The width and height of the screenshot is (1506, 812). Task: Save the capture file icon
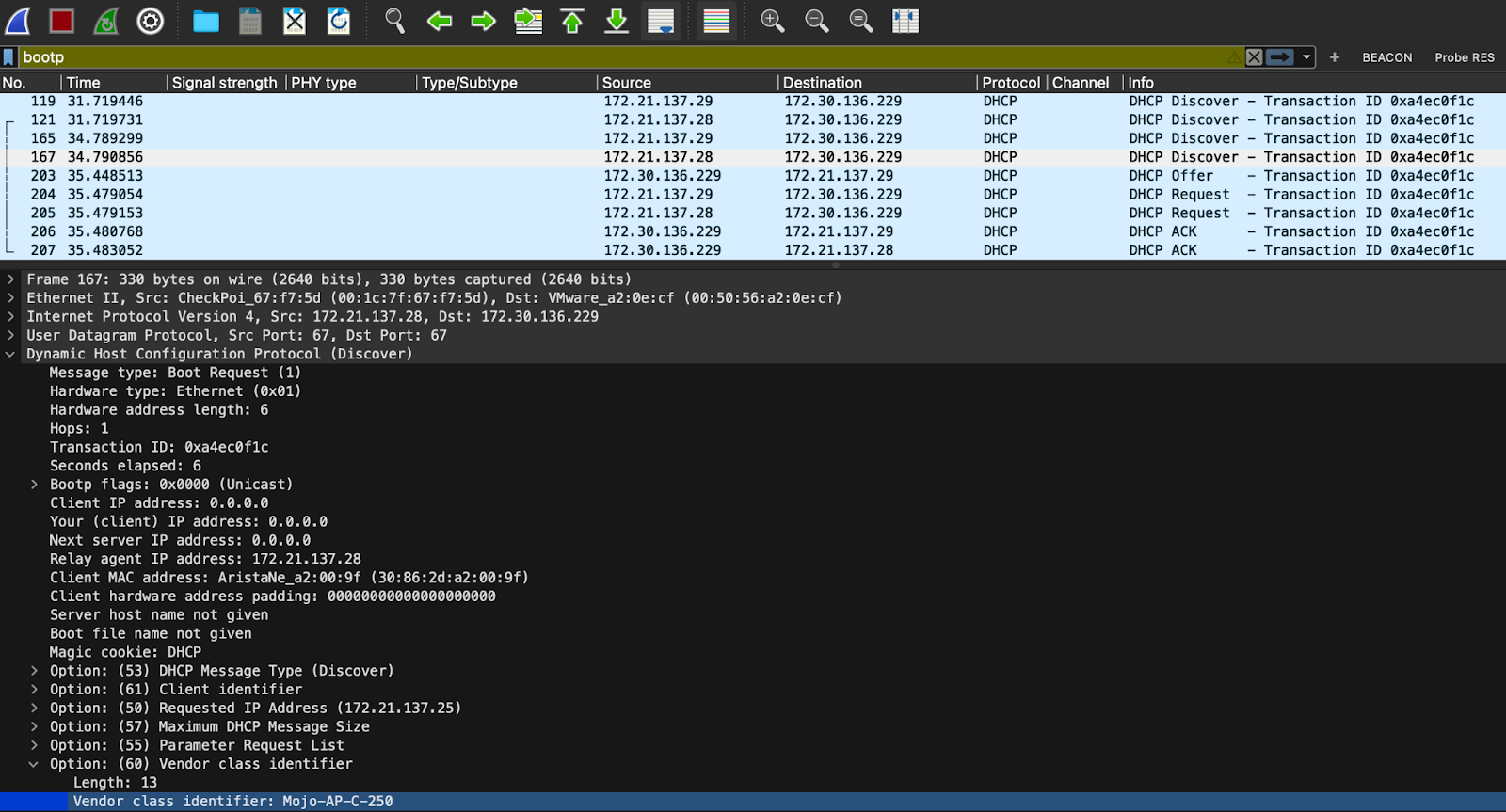tap(250, 21)
